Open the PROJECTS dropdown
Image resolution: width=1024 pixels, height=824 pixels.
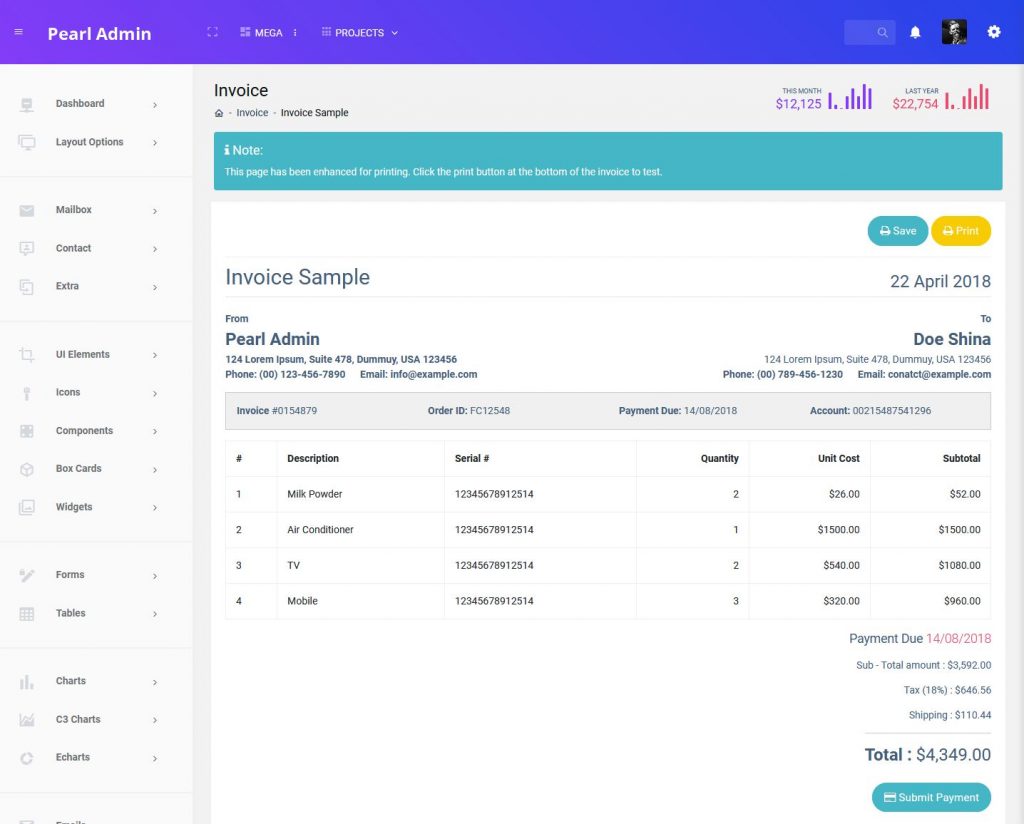358,32
